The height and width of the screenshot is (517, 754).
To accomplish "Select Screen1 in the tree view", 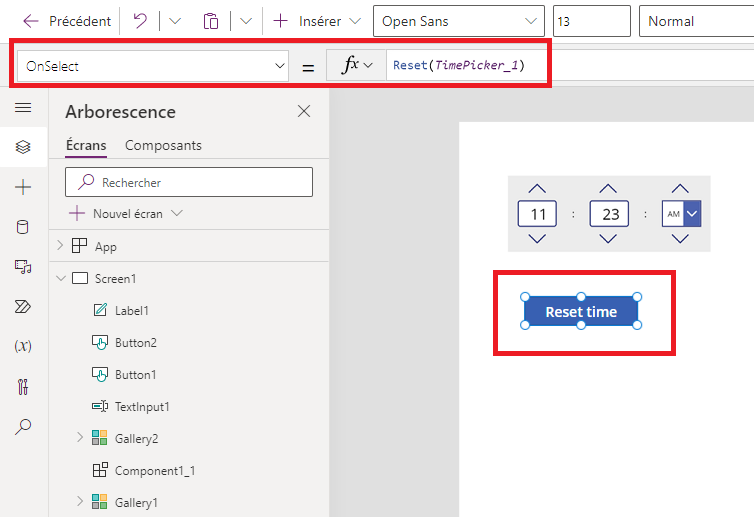I will 115,278.
